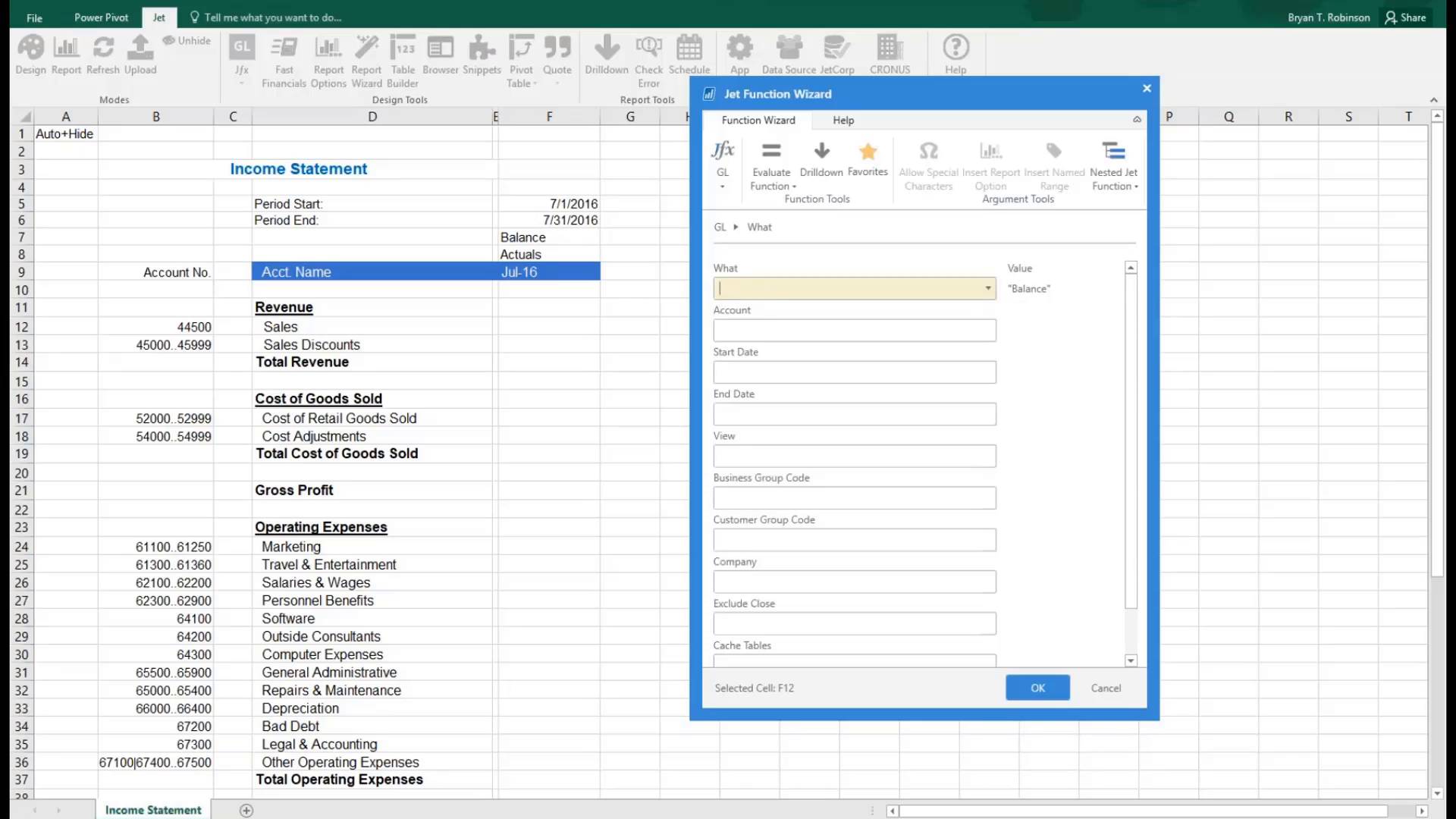
Task: Click the Snippets icon
Action: click(482, 53)
